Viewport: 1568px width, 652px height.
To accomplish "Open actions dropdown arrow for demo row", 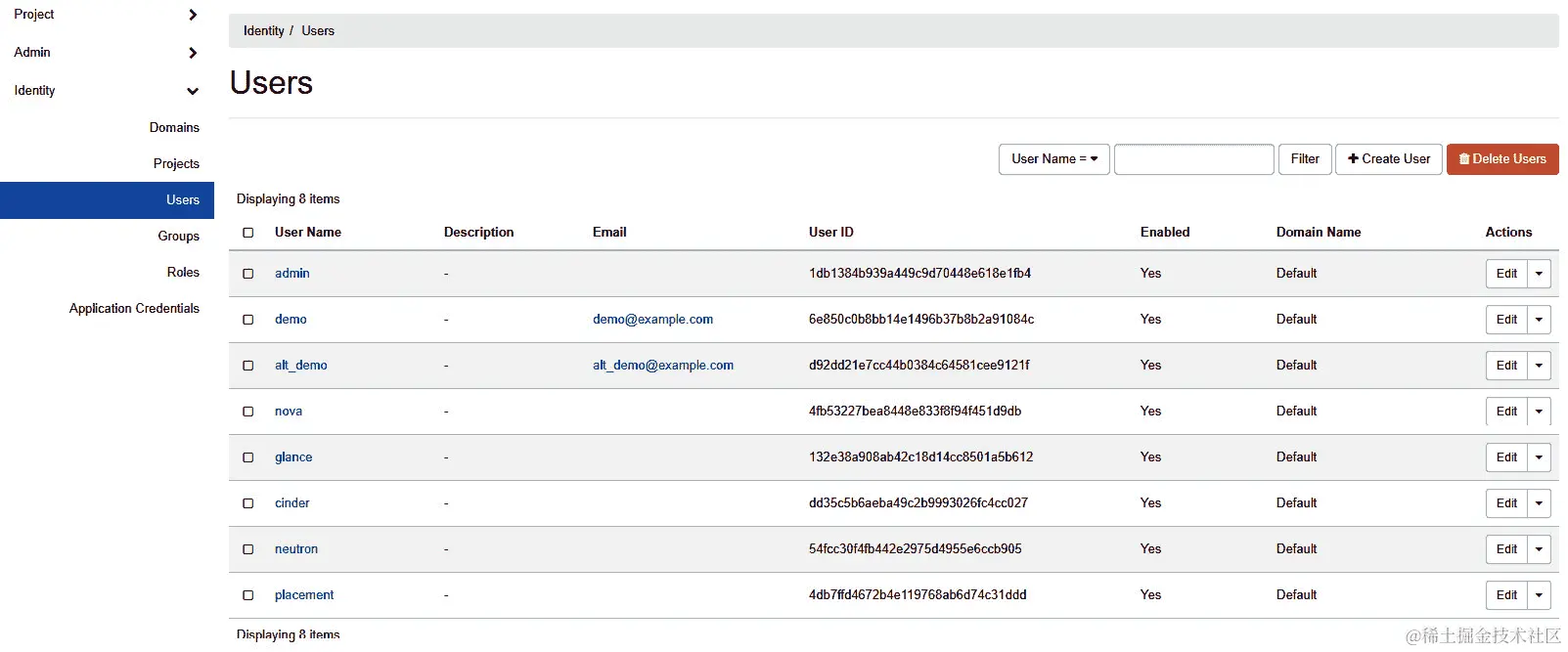I will [x=1539, y=320].
